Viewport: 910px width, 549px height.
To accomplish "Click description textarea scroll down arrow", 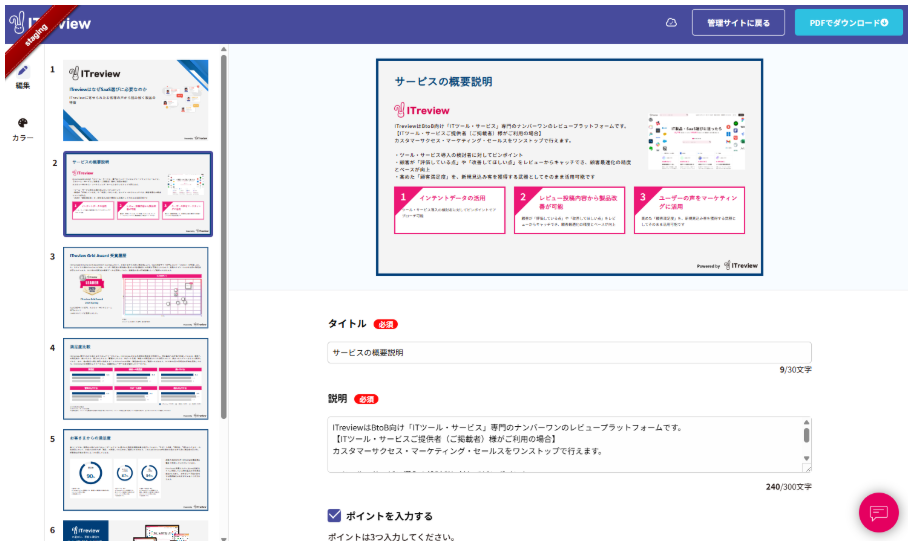I will point(806,458).
